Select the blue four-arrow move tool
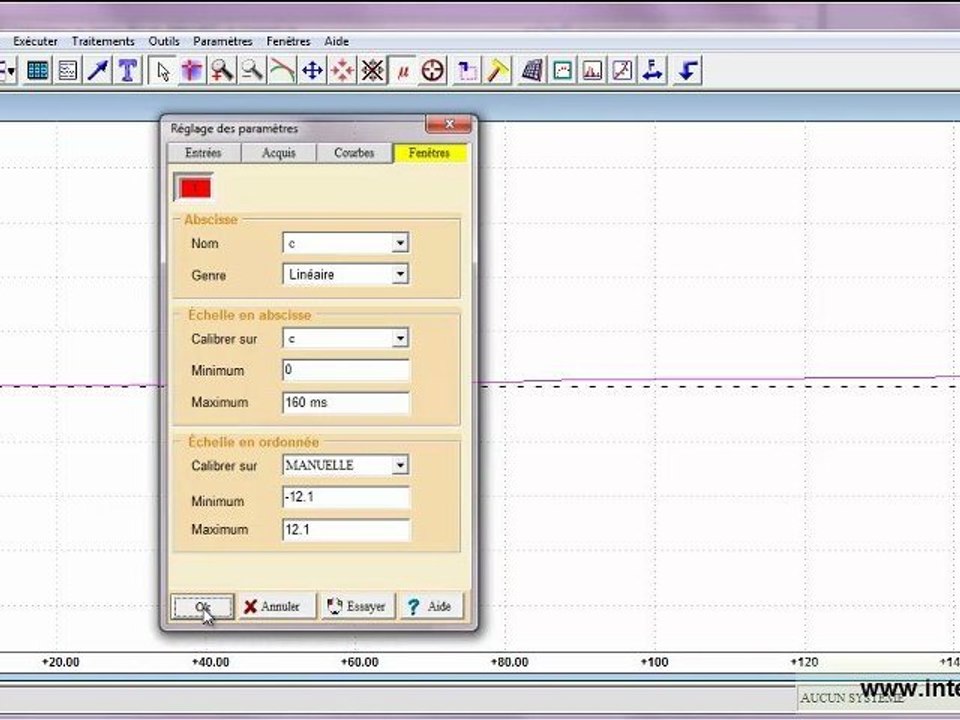The width and height of the screenshot is (960, 720). (312, 70)
